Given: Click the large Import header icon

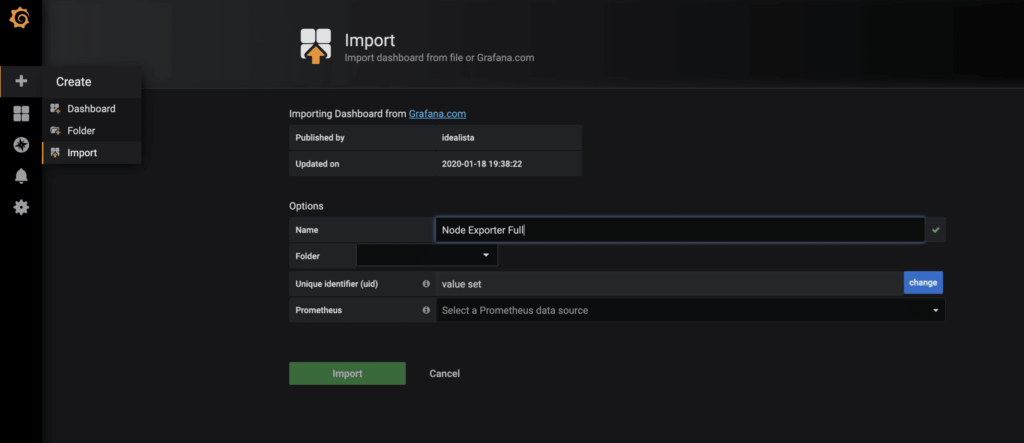Looking at the screenshot, I should 316,47.
